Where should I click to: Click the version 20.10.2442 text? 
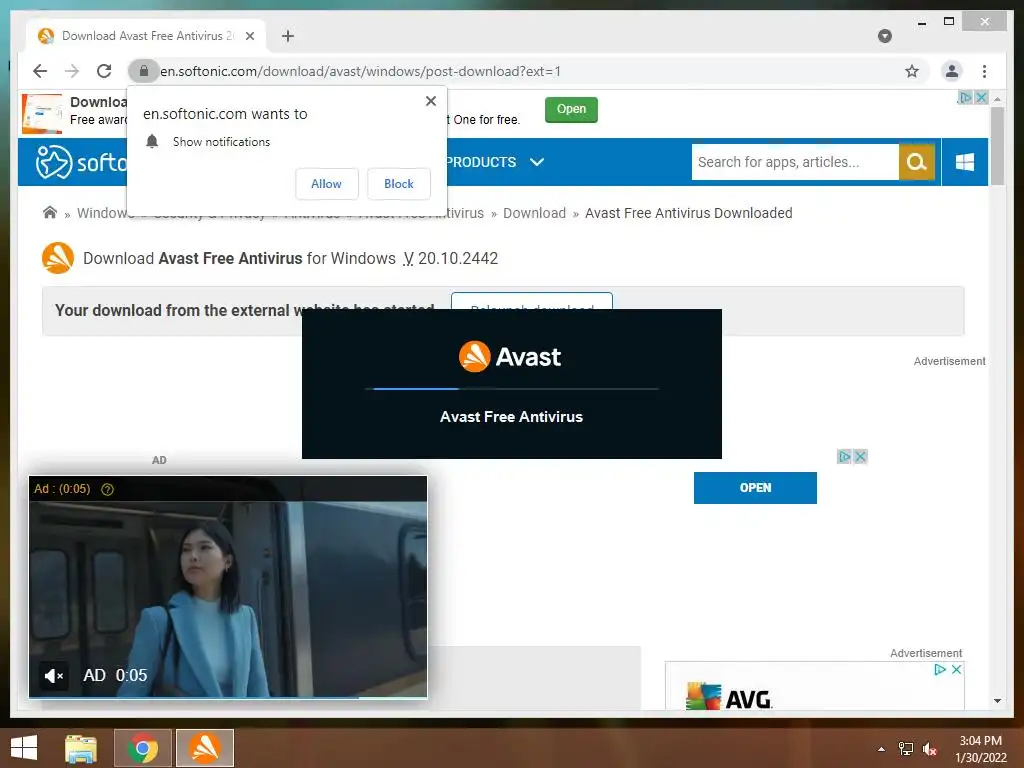[458, 259]
